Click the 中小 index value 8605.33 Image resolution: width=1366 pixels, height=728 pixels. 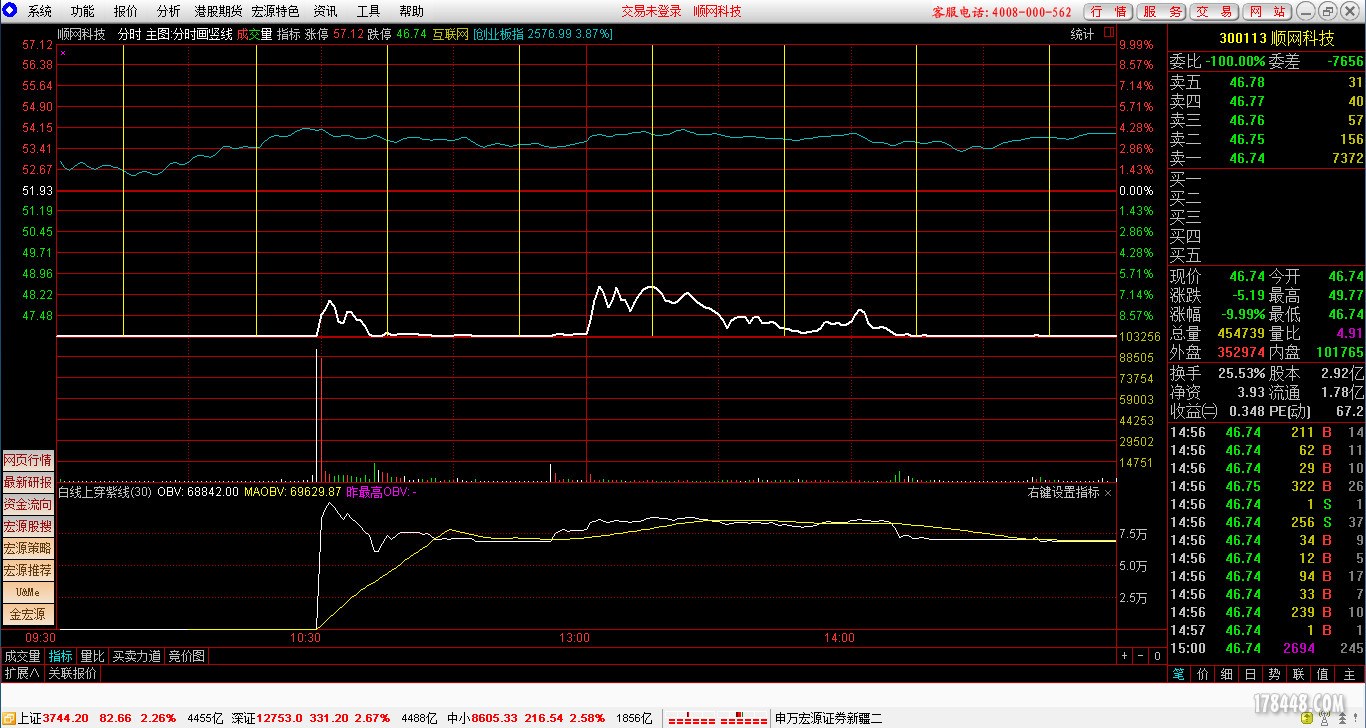pos(496,718)
